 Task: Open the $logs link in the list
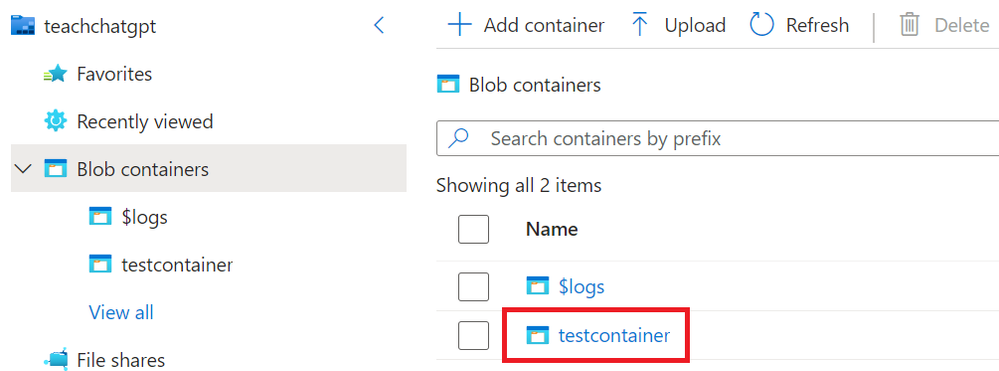(582, 287)
